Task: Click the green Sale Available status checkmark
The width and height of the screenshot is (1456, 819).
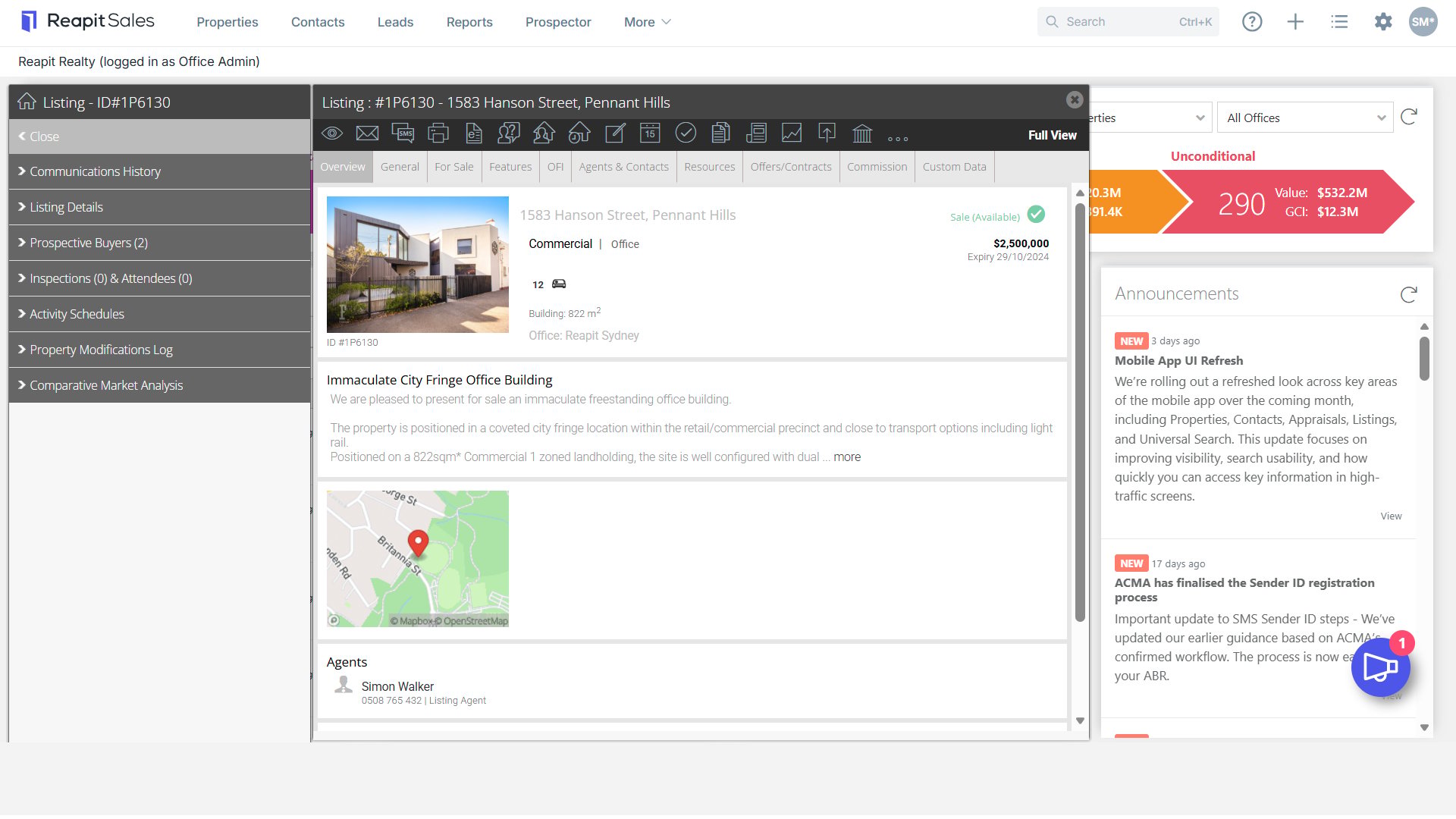Action: (x=1036, y=215)
